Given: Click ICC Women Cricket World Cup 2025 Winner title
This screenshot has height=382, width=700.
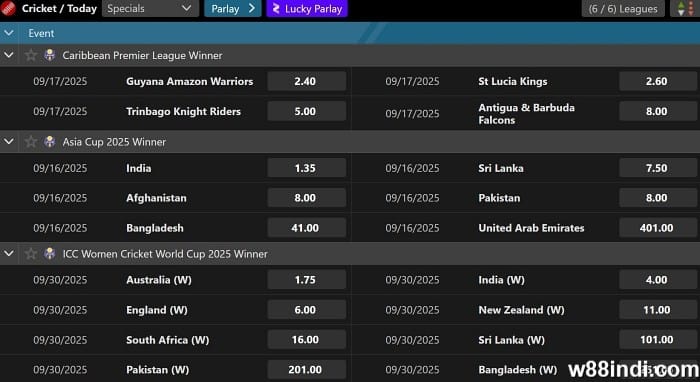Looking at the screenshot, I should [x=165, y=254].
